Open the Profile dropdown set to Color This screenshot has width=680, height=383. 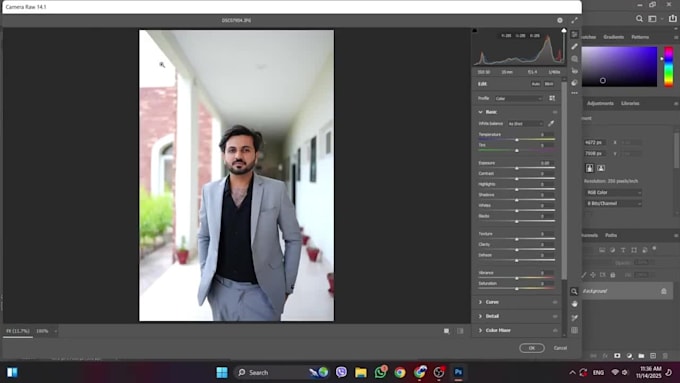pos(519,98)
